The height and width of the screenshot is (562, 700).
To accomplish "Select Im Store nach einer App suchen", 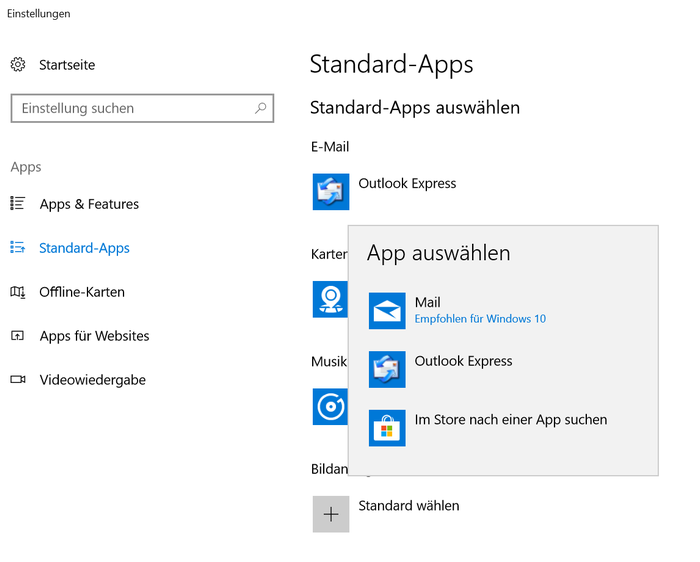I will click(511, 420).
